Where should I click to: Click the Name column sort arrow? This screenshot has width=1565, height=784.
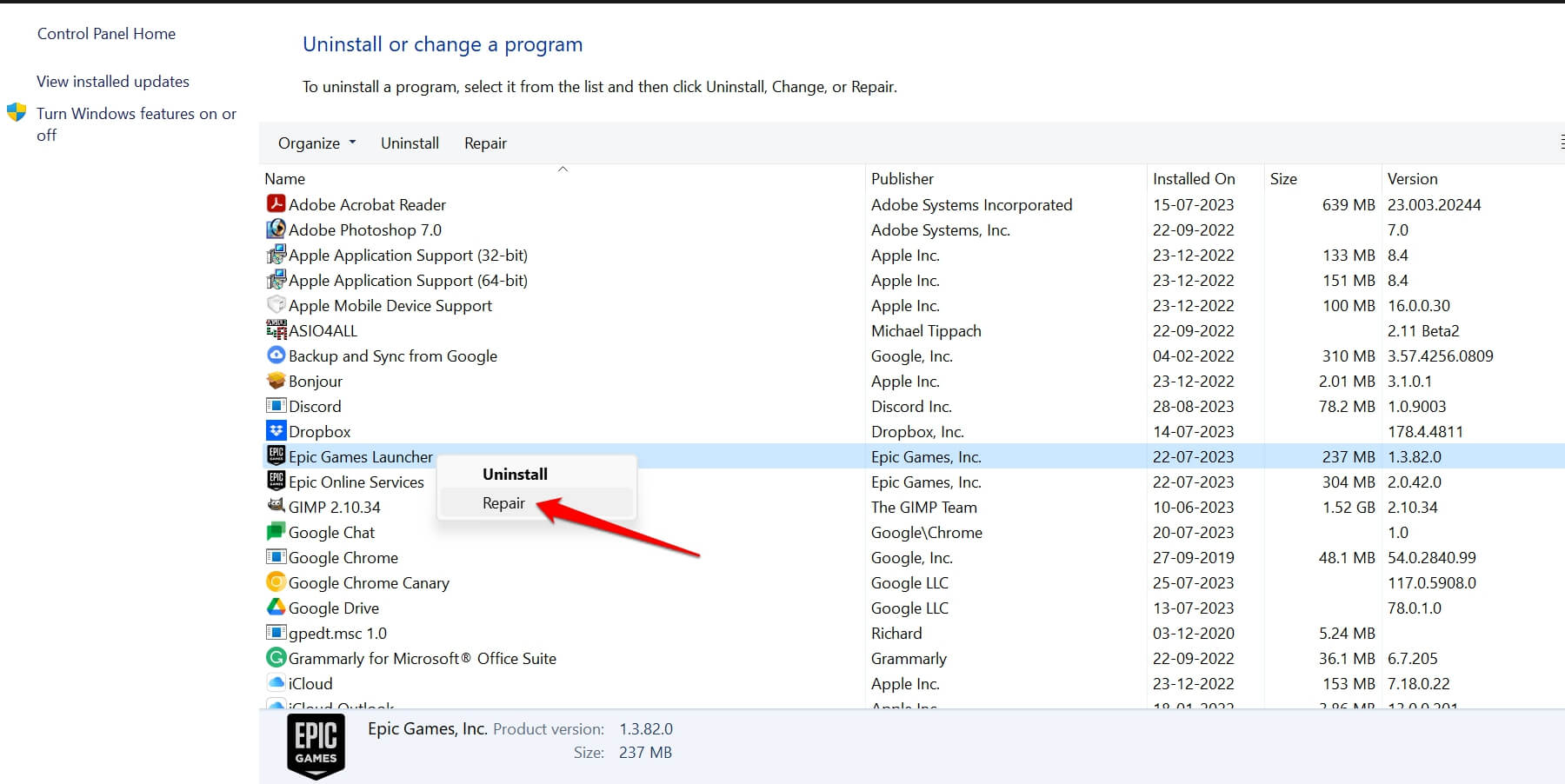click(x=563, y=169)
